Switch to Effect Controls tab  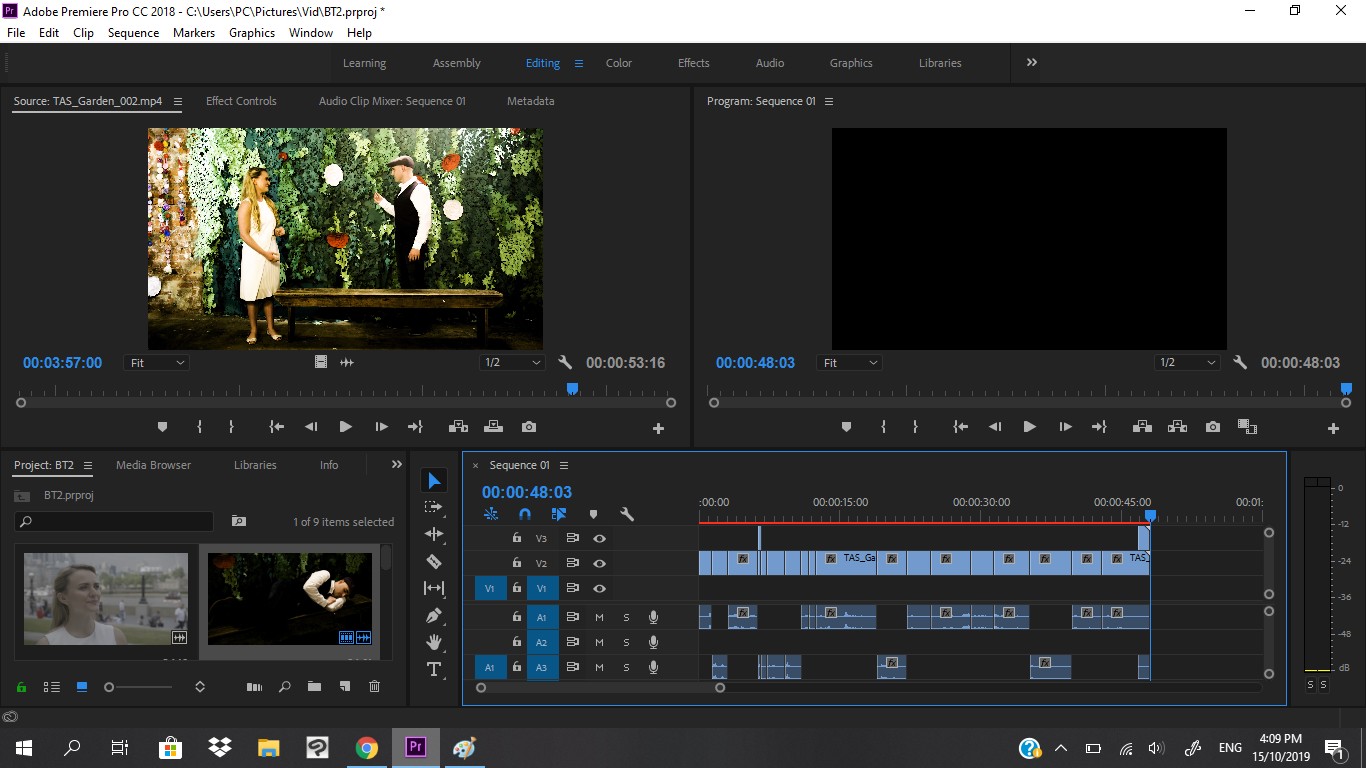[241, 101]
